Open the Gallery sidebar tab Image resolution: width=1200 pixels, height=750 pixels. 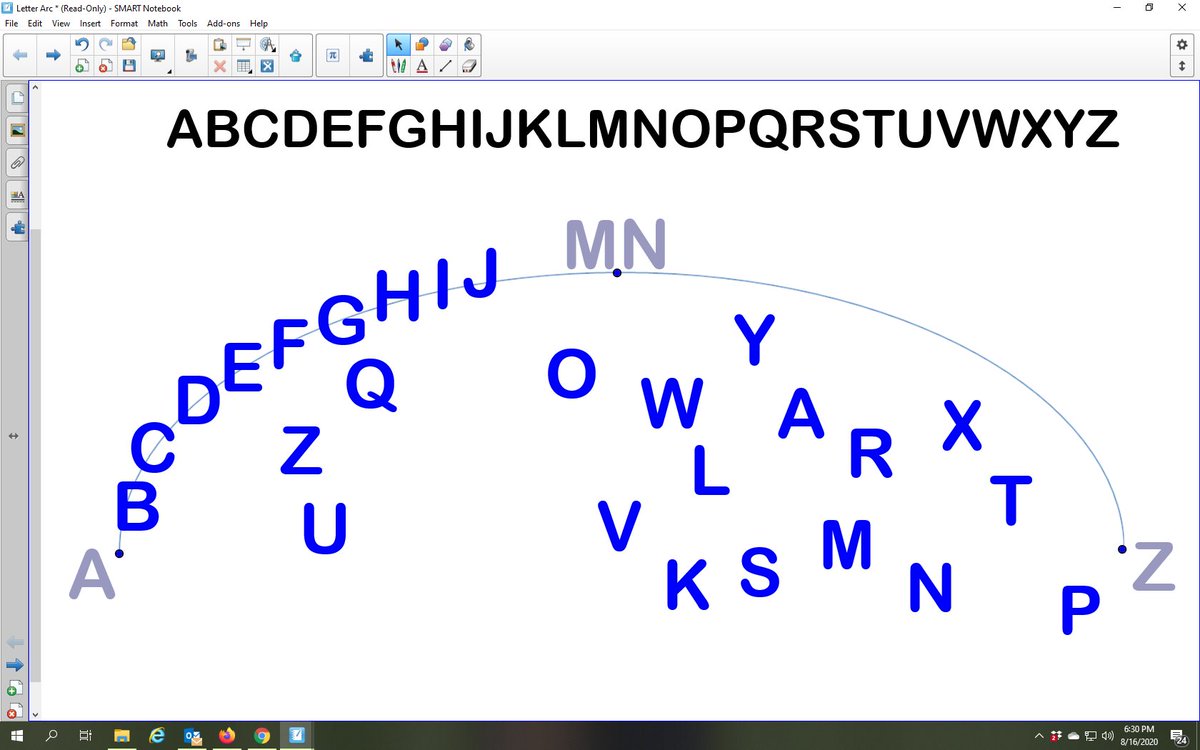point(15,129)
